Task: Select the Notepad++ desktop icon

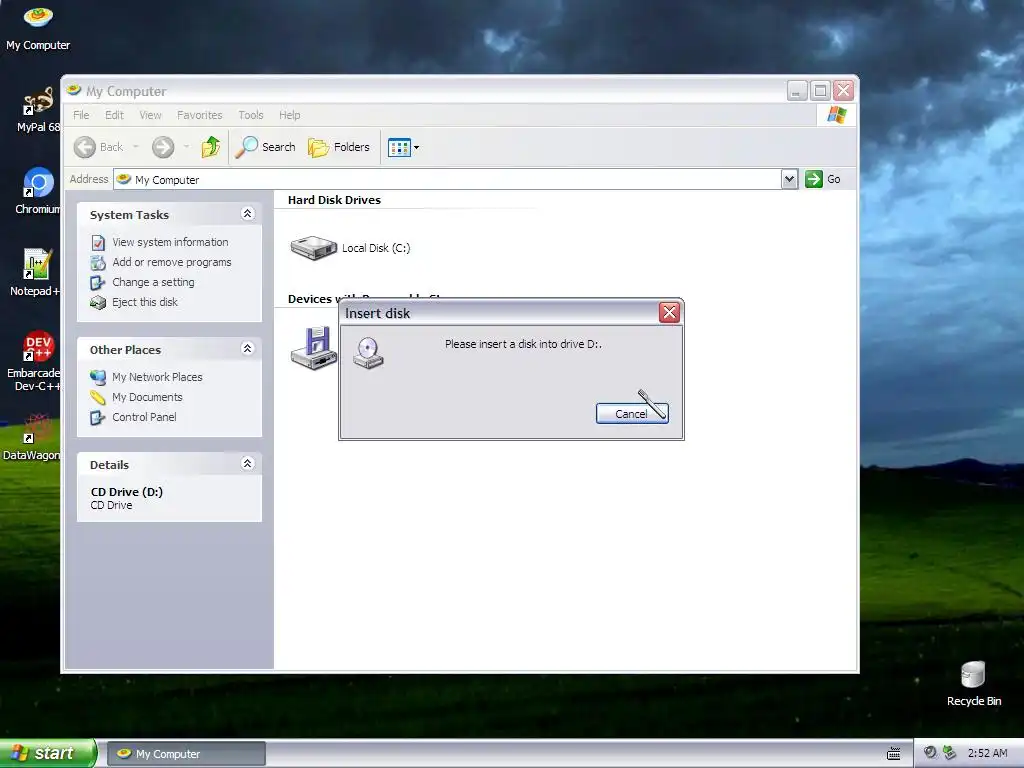Action: (x=37, y=274)
